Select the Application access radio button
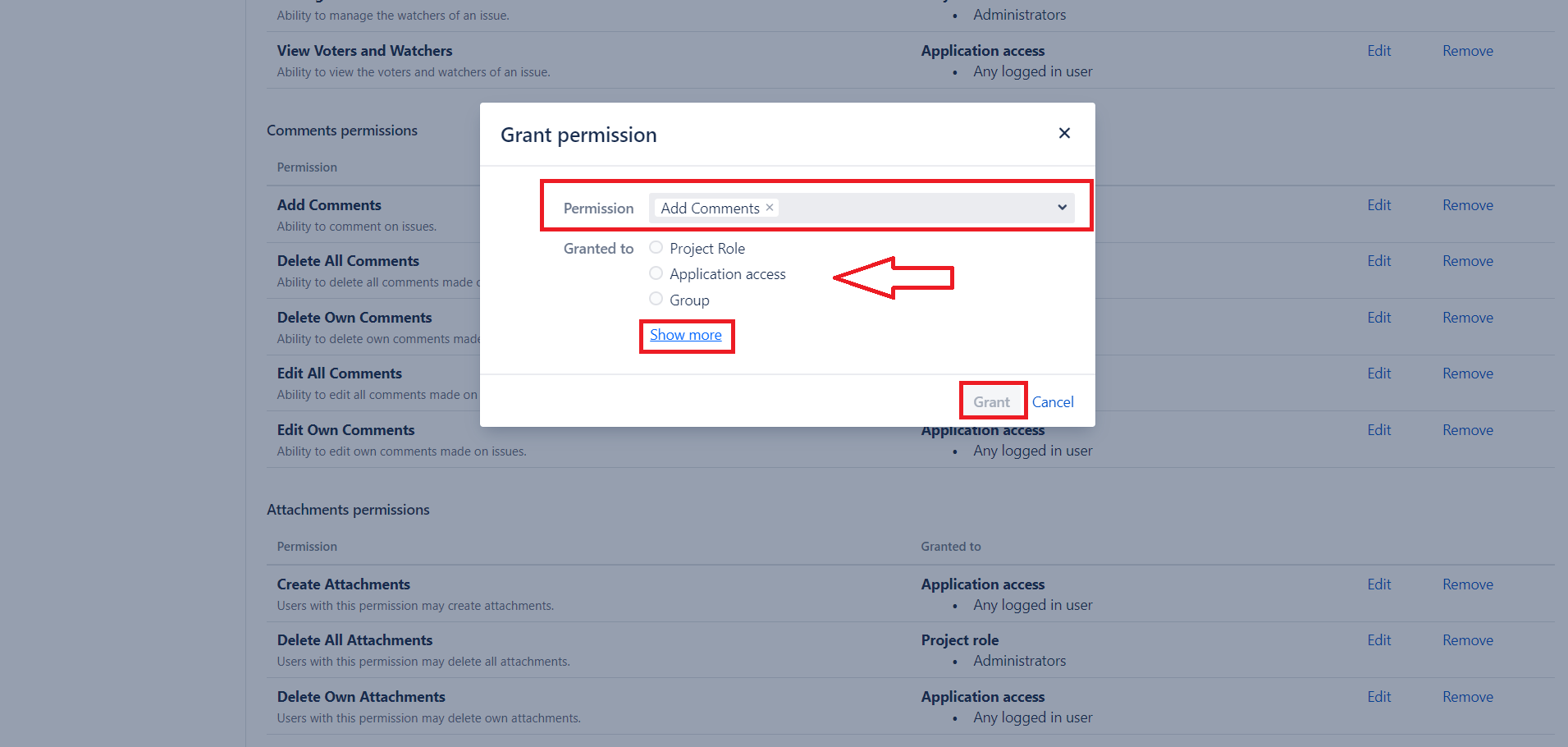This screenshot has height=747, width=1568. coord(656,273)
